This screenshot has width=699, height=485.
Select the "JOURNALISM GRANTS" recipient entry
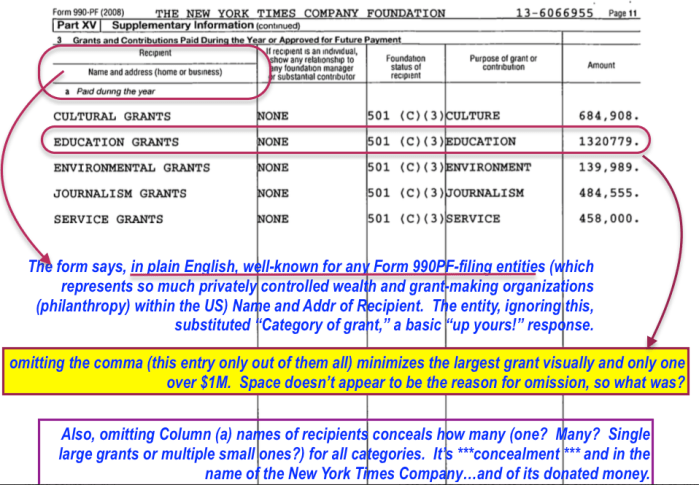tap(119, 193)
